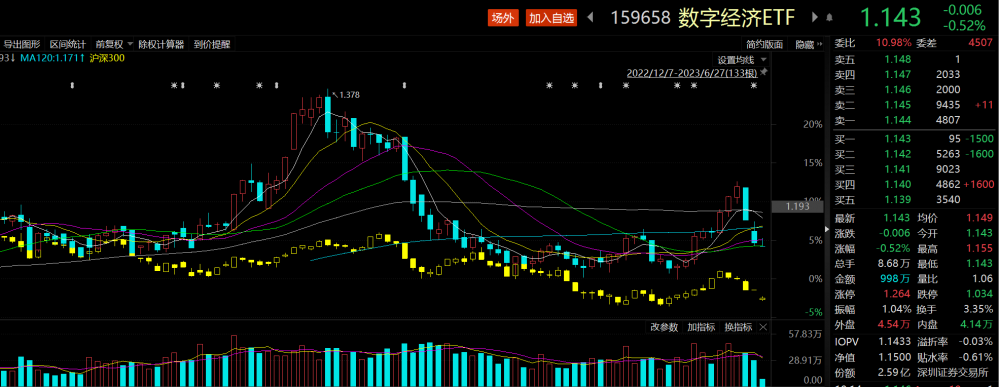Close the volume indicator panel

(x=763, y=327)
